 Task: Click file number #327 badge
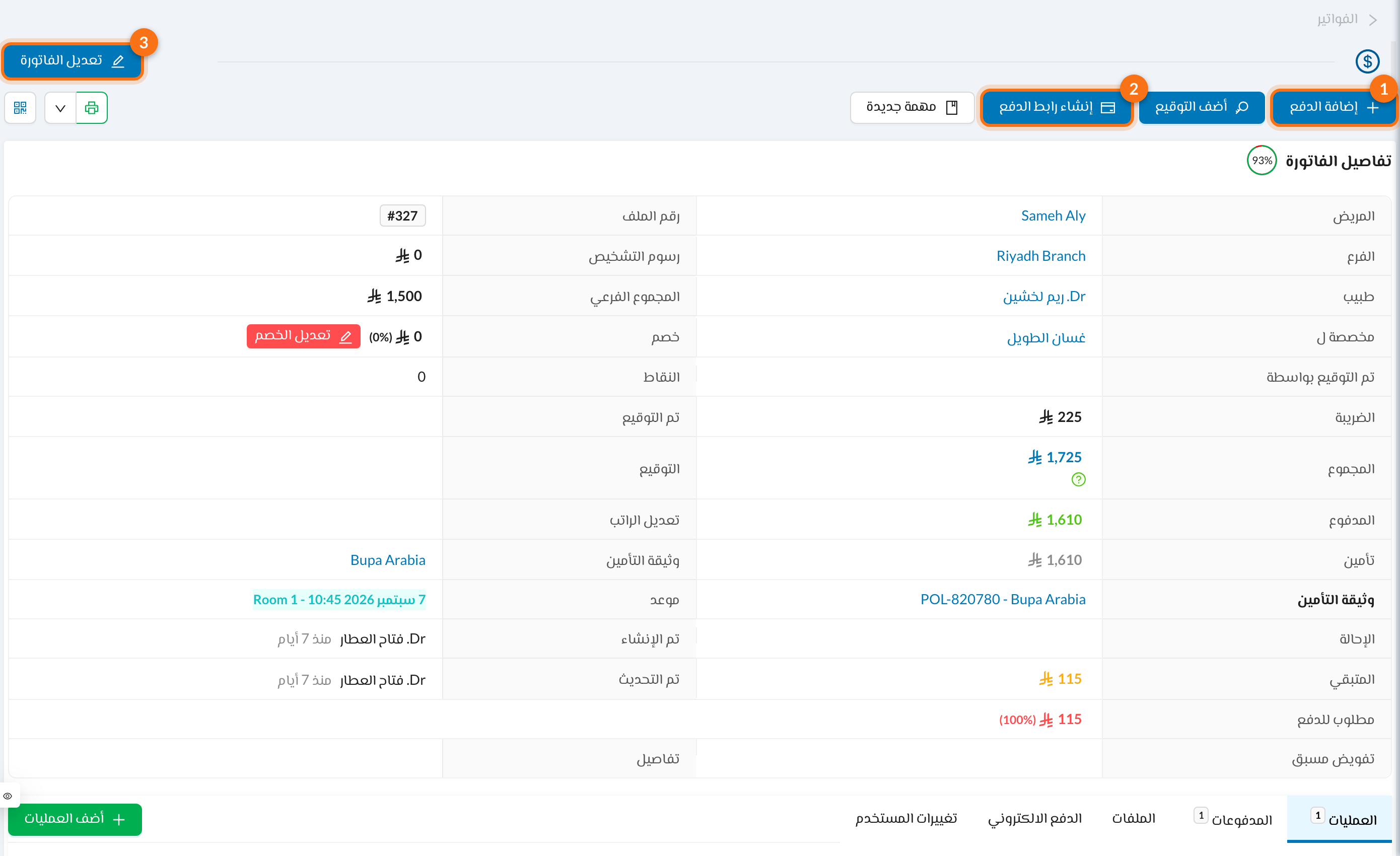(x=402, y=216)
